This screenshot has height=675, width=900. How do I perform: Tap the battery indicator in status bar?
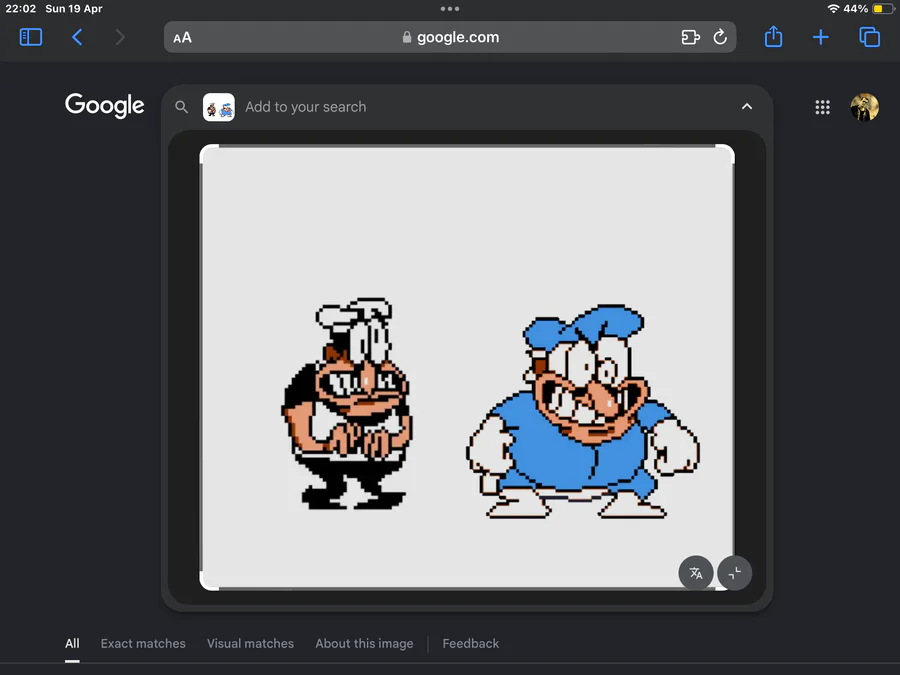click(883, 9)
